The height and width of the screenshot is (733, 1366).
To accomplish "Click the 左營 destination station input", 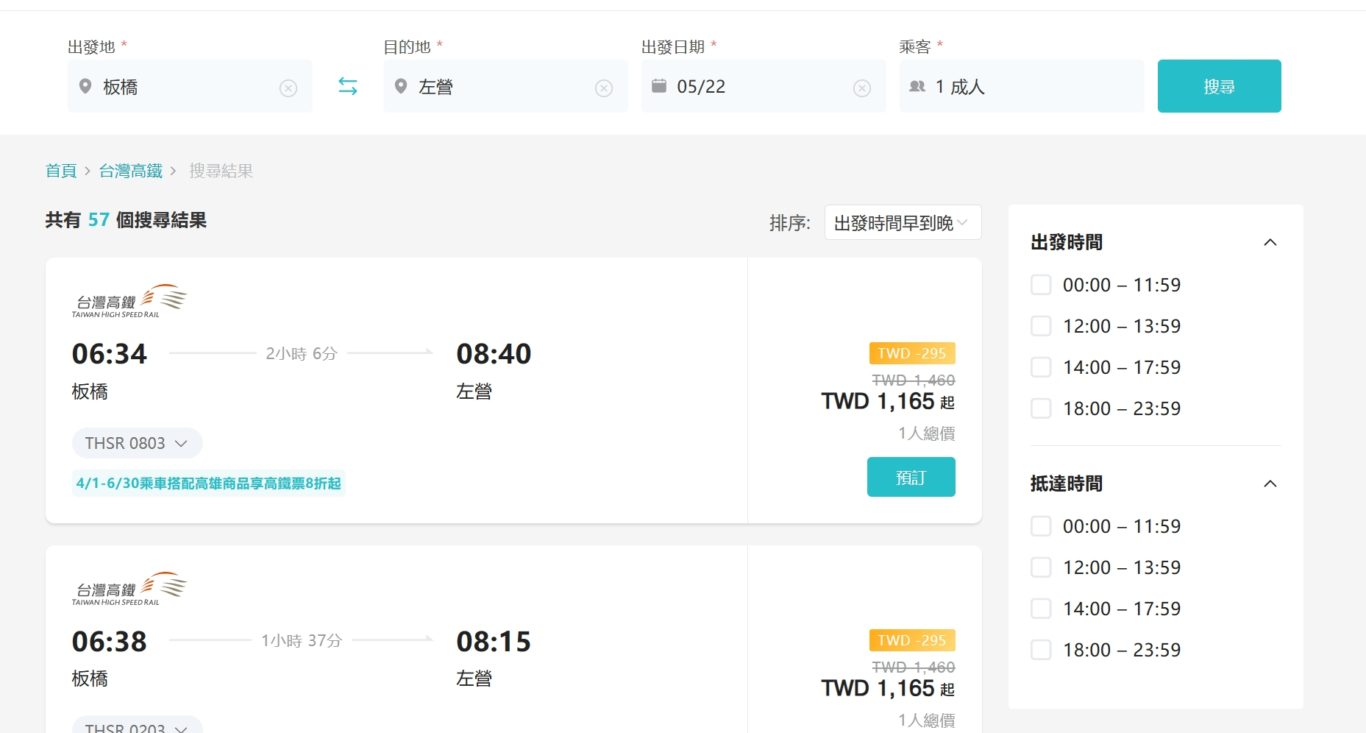I will pos(505,86).
